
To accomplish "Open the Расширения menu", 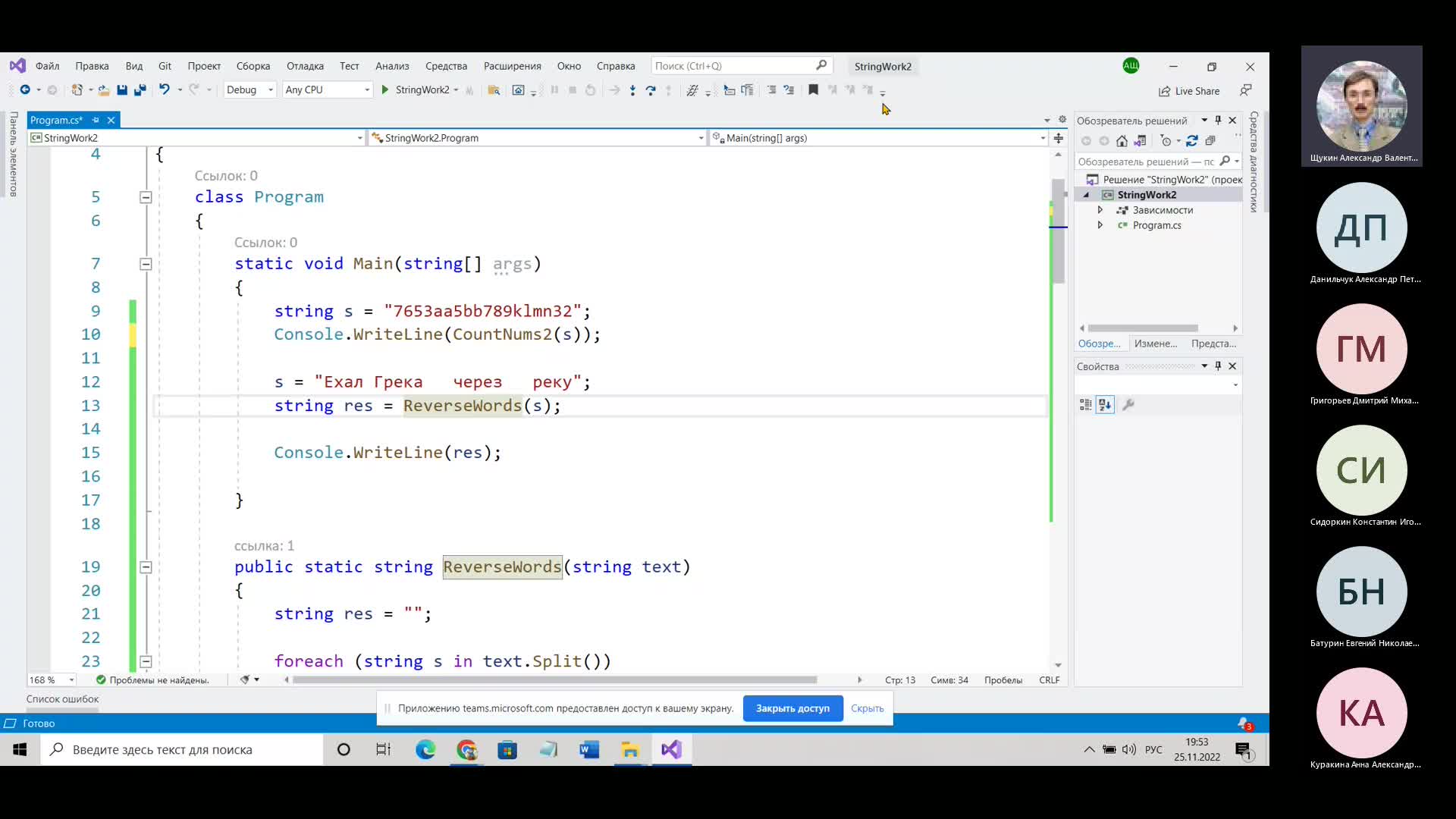I will coord(513,66).
